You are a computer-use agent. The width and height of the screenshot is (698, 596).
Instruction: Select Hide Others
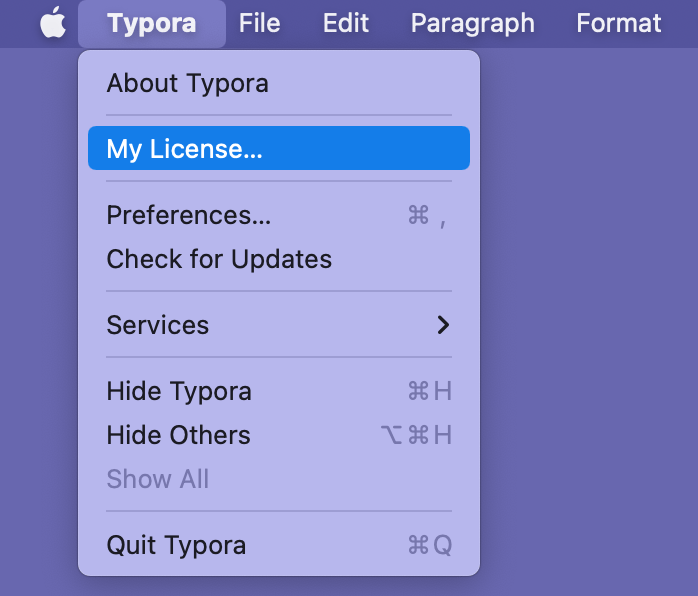coord(178,435)
